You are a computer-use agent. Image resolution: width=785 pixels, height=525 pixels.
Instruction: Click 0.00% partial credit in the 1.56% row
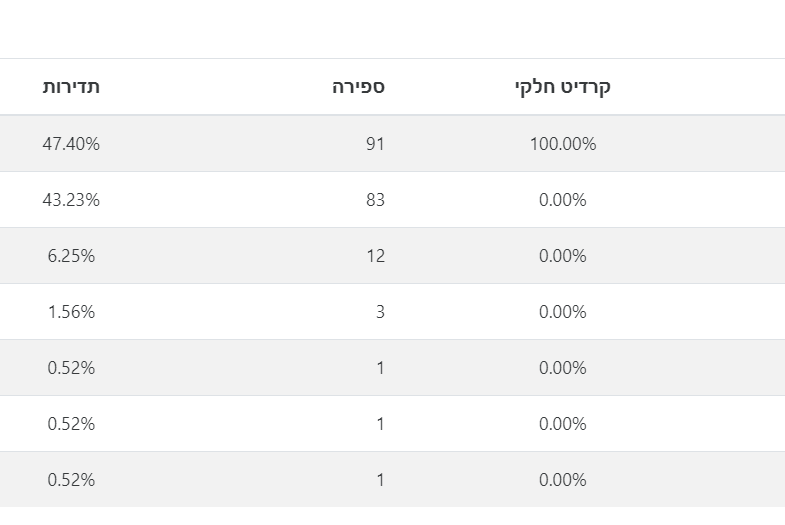(x=562, y=312)
